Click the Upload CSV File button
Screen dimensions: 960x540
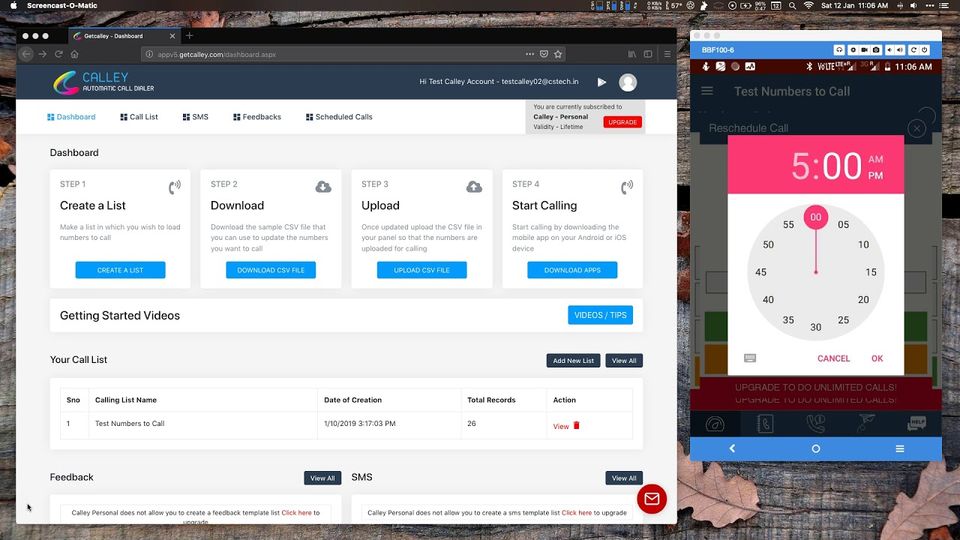click(422, 270)
